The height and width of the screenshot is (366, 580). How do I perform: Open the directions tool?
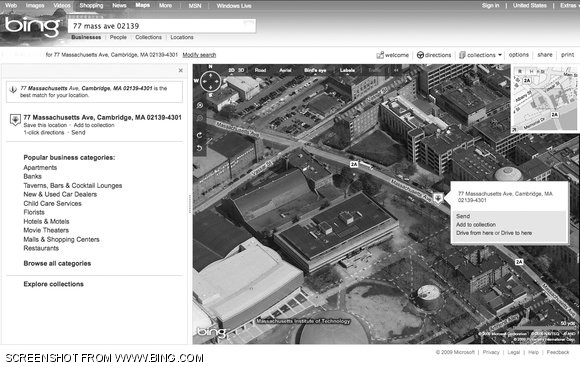coord(434,55)
